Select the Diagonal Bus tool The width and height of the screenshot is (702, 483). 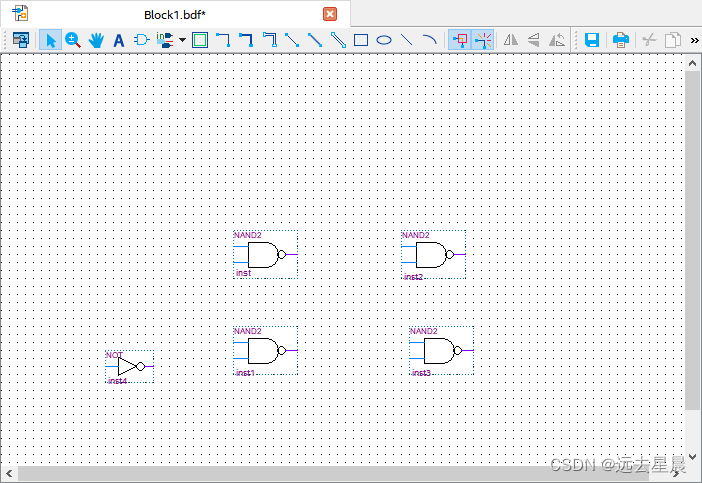click(x=315, y=40)
